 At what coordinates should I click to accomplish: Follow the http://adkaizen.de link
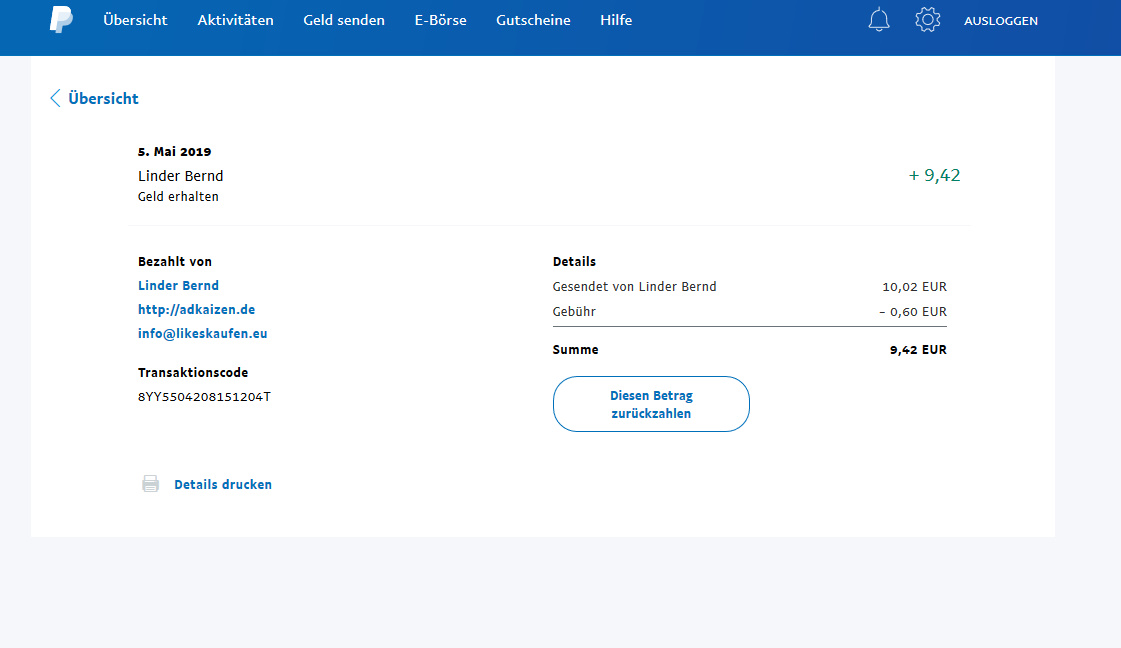(196, 310)
